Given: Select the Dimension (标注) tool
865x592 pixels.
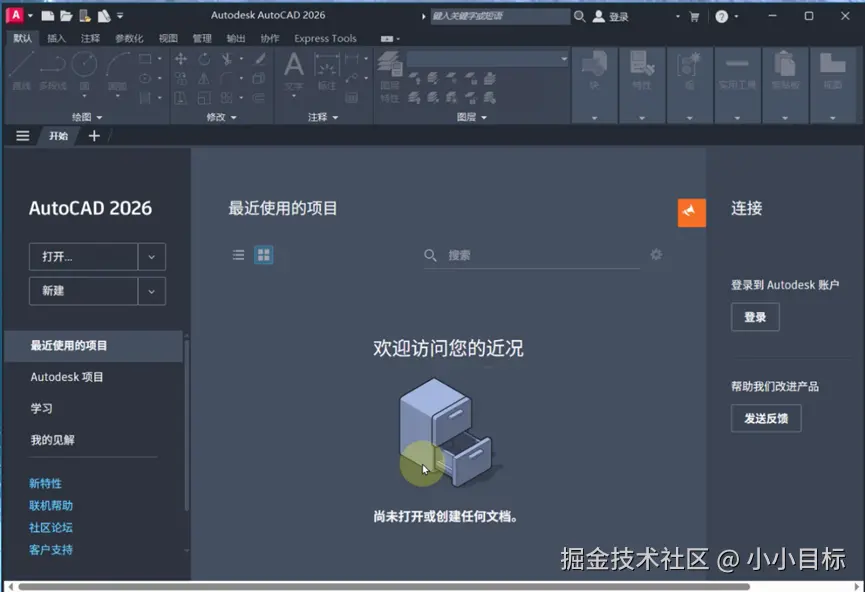Looking at the screenshot, I should pos(327,71).
